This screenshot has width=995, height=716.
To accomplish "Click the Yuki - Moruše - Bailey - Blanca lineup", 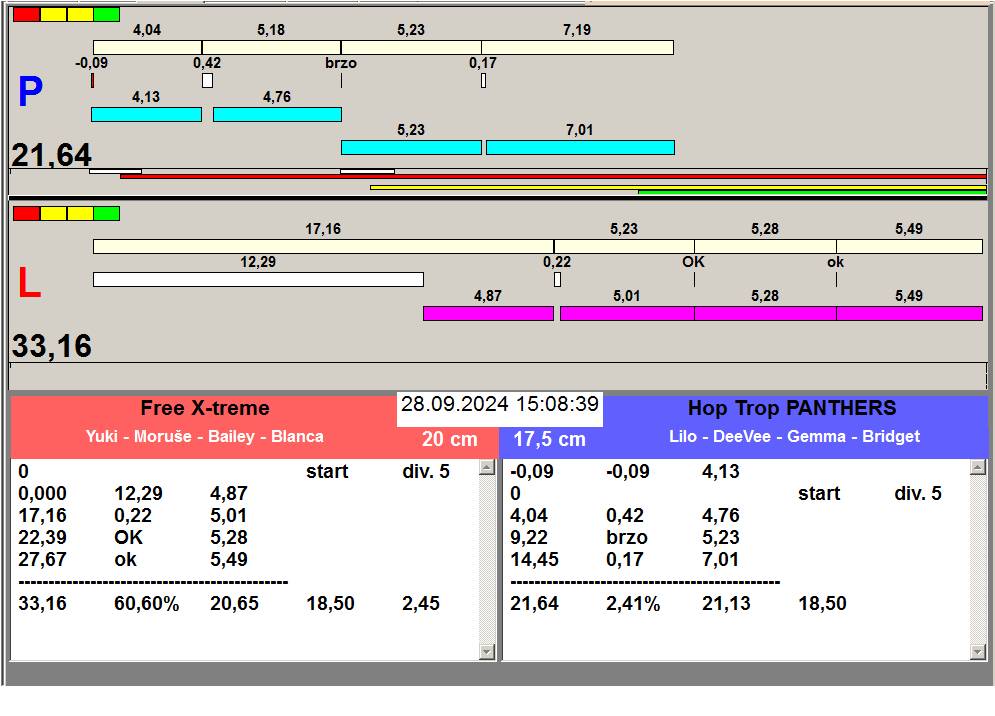I will pyautogui.click(x=205, y=437).
